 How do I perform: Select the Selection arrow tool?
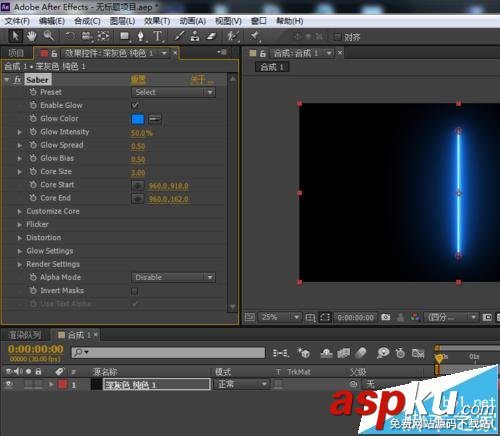pos(15,36)
